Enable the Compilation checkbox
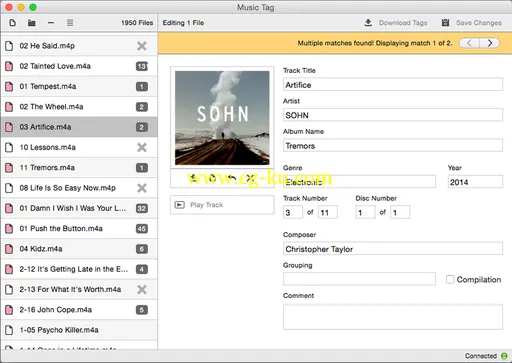 point(450,279)
